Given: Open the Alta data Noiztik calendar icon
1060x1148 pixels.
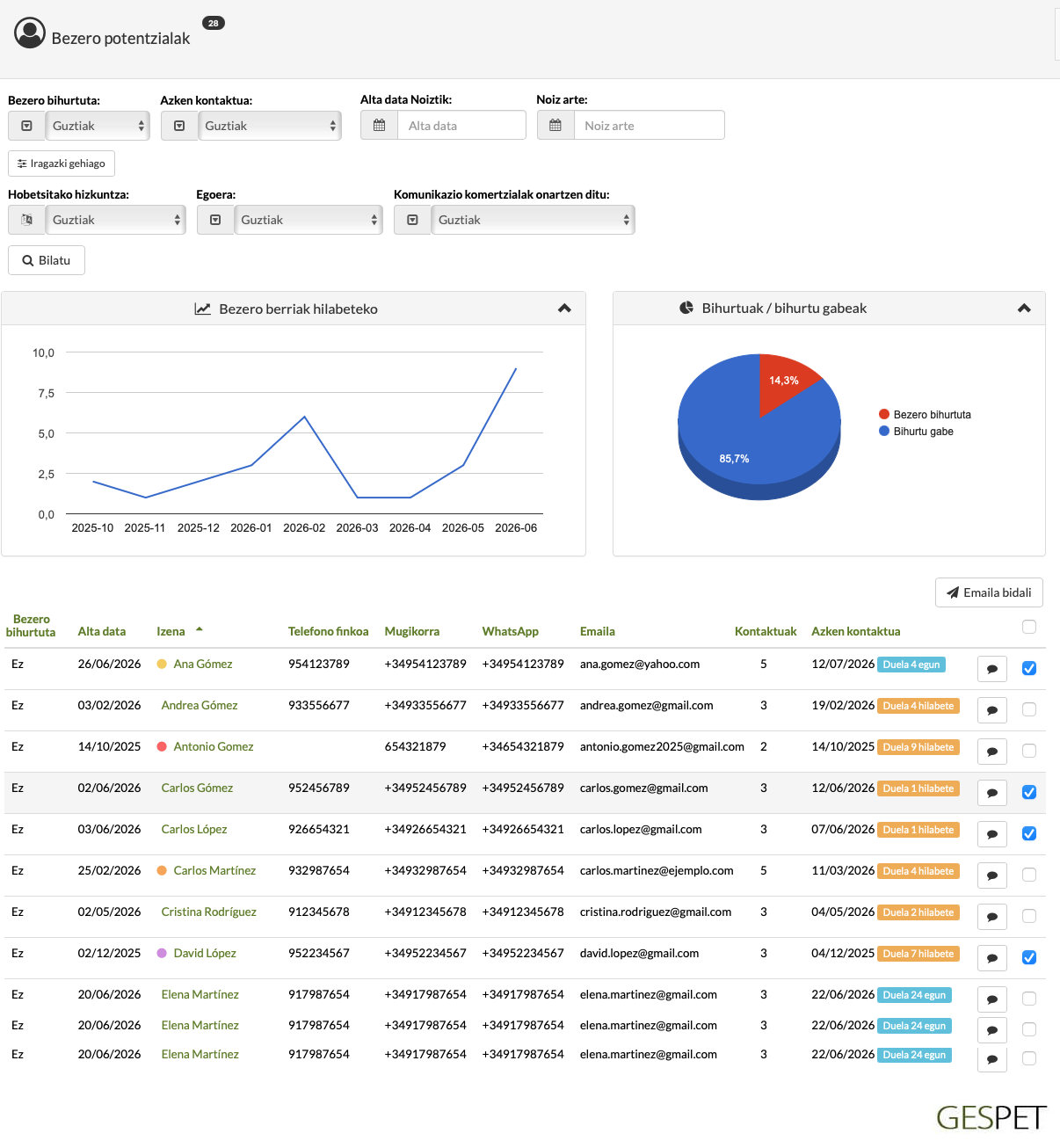Looking at the screenshot, I should [x=380, y=125].
